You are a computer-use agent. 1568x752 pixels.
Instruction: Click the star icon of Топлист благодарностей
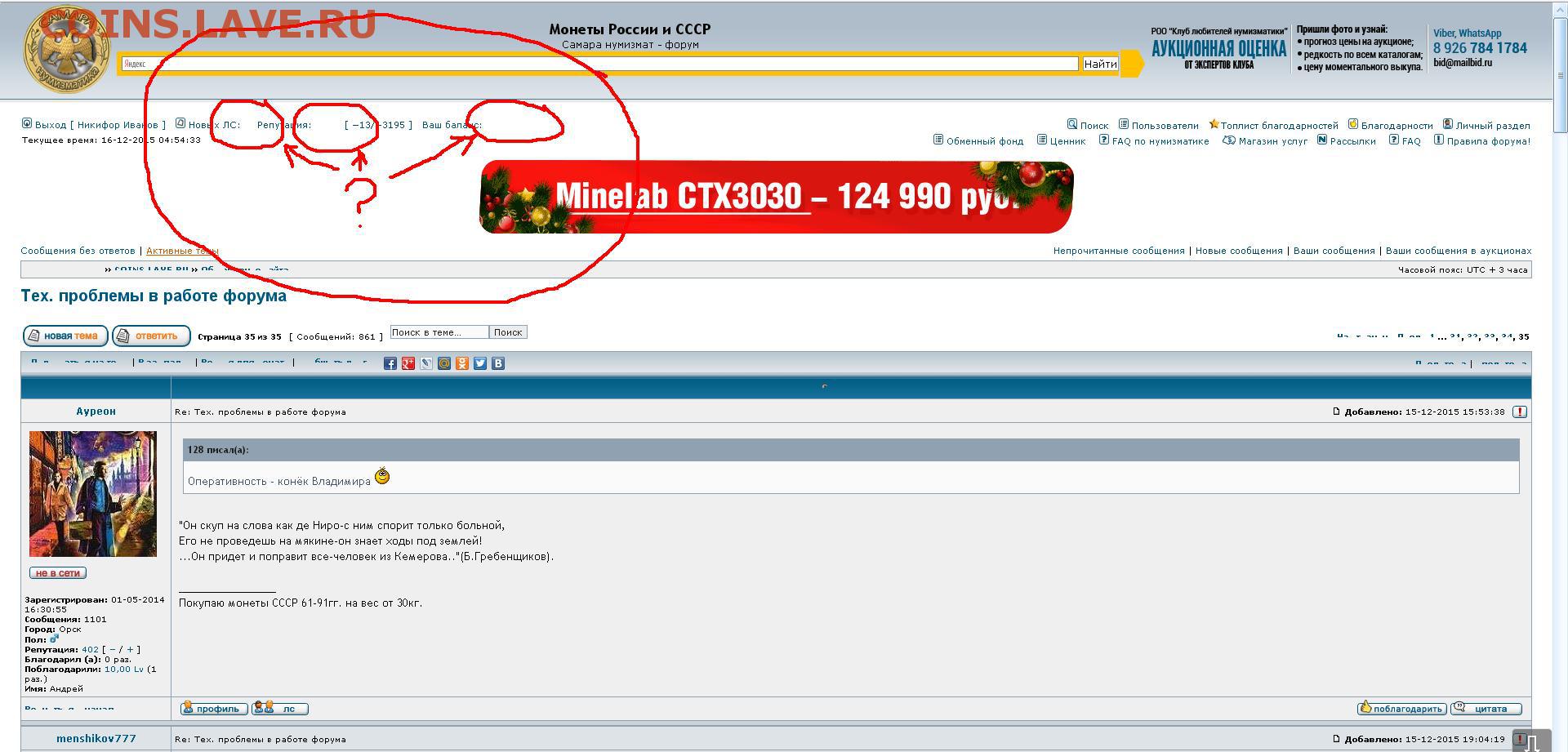pos(1214,124)
